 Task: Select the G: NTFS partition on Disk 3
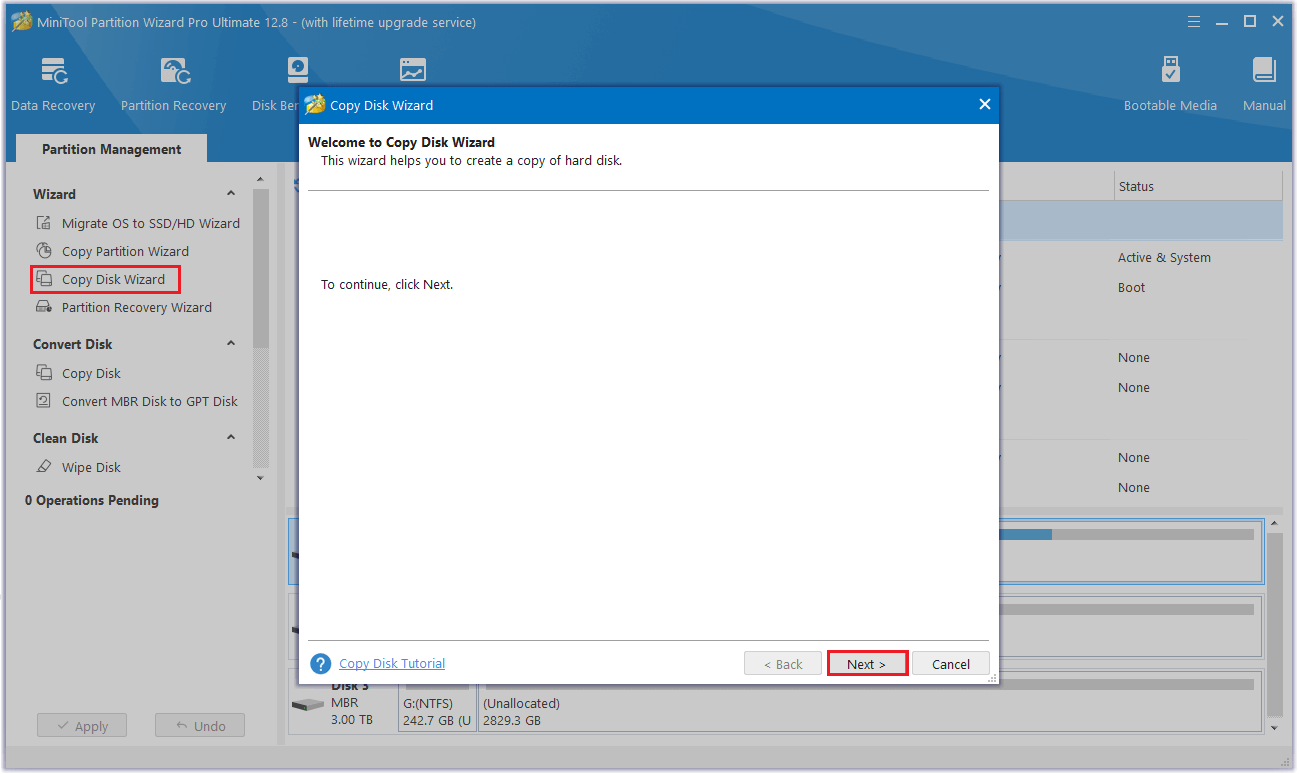(437, 711)
